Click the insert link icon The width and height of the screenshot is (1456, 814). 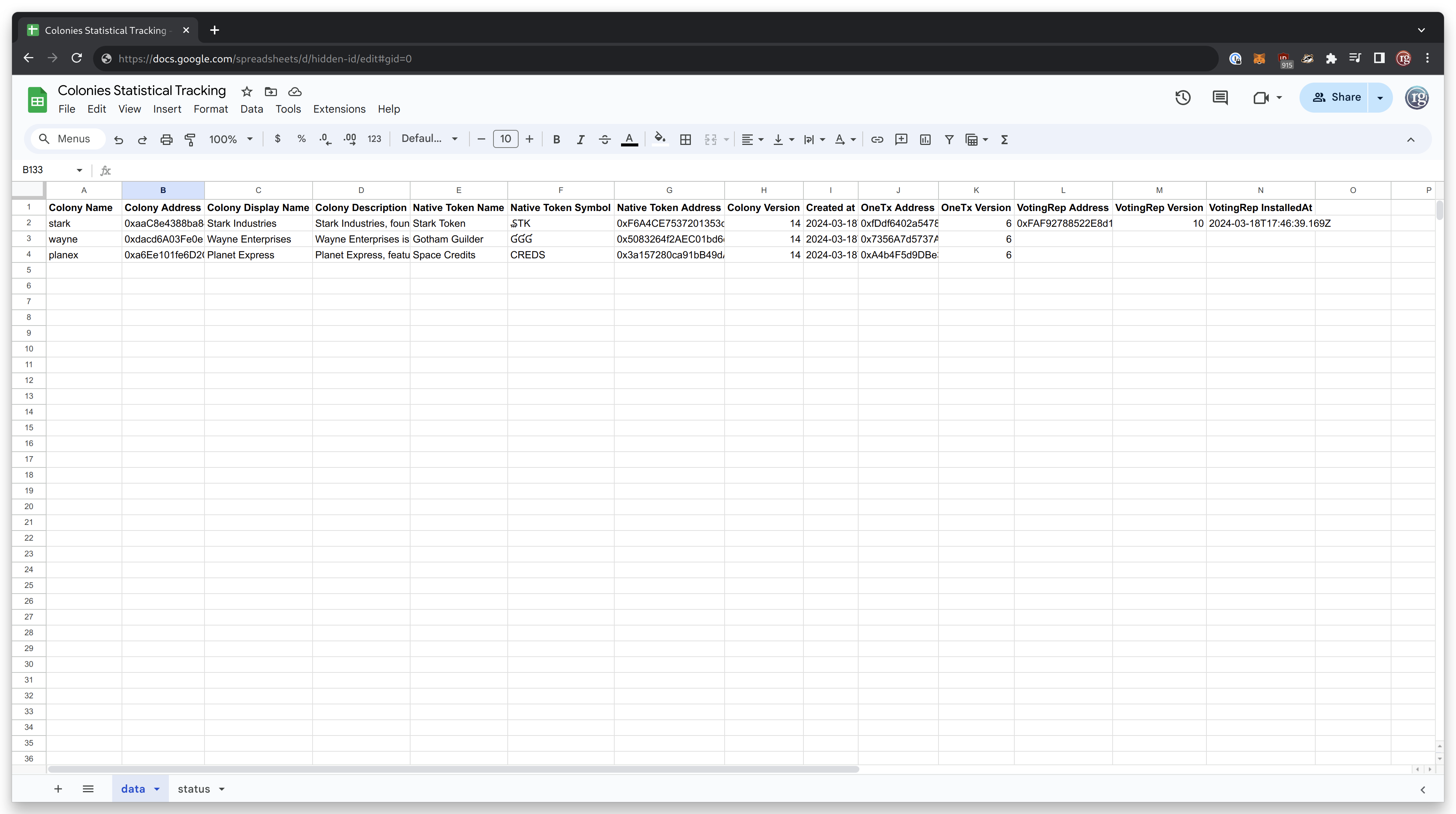coord(877,139)
